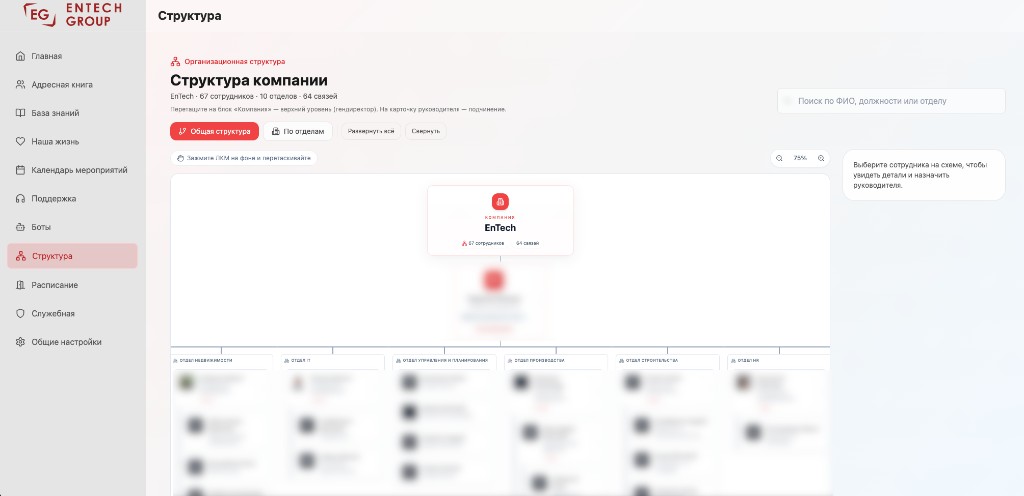1024x496 pixels.
Task: Click the Наша жизнь heart icon
Action: [x=20, y=142]
